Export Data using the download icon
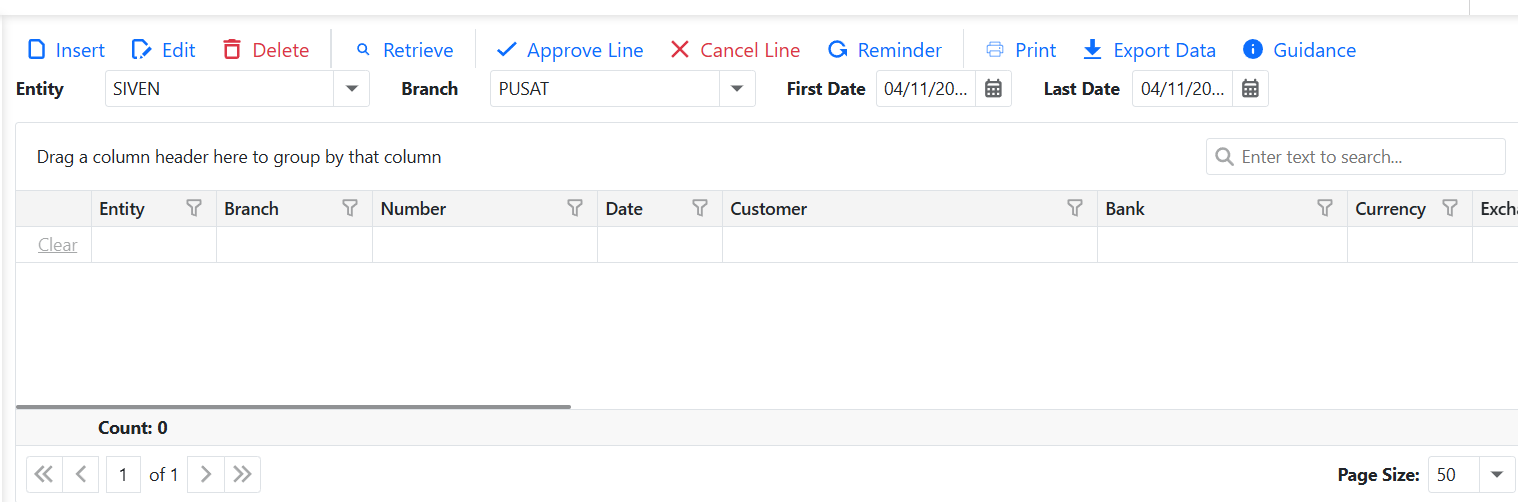Image resolution: width=1518 pixels, height=502 pixels. (x=1150, y=50)
